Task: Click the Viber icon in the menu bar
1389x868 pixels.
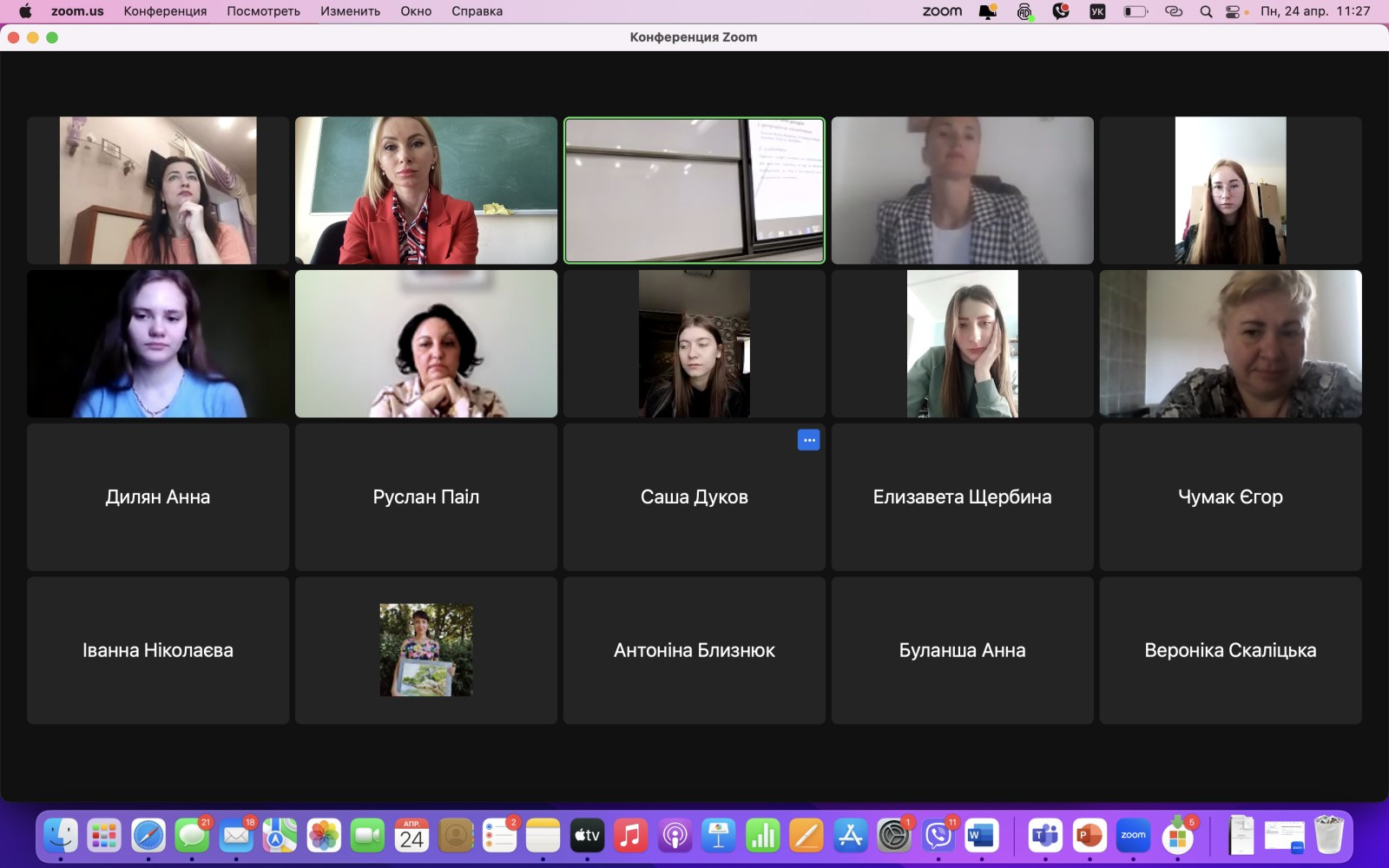Action: coord(1061,11)
